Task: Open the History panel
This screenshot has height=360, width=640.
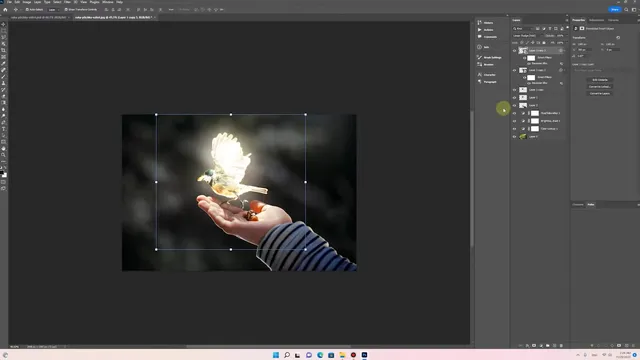Action: [x=485, y=23]
